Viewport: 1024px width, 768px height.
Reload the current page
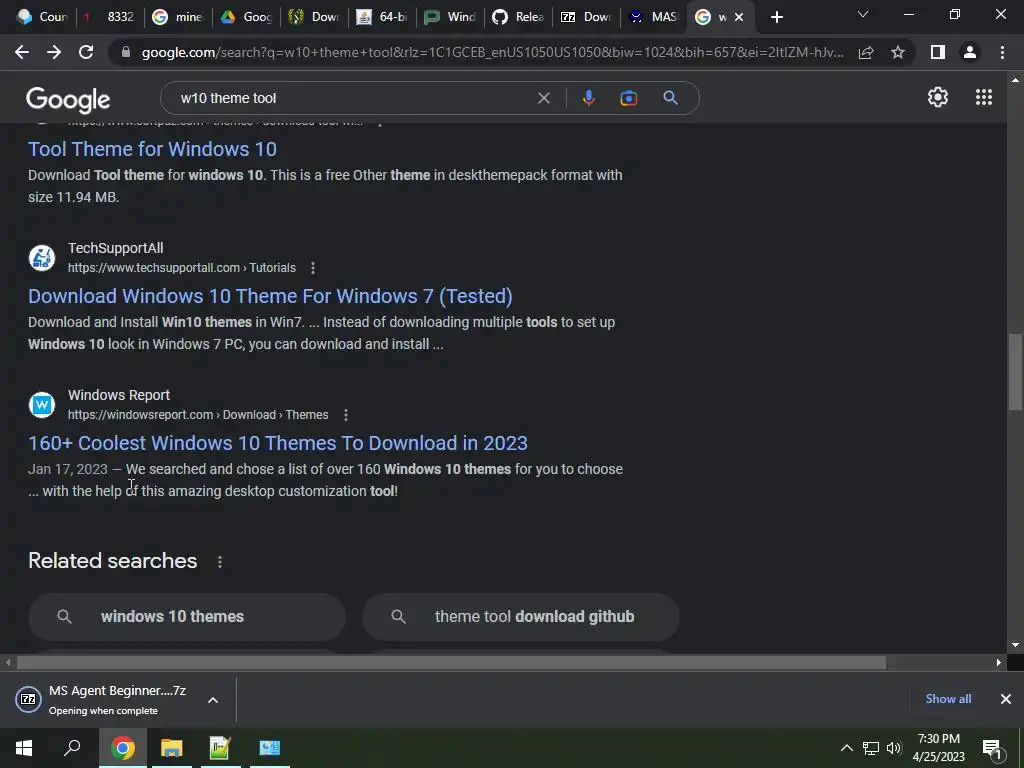point(86,52)
